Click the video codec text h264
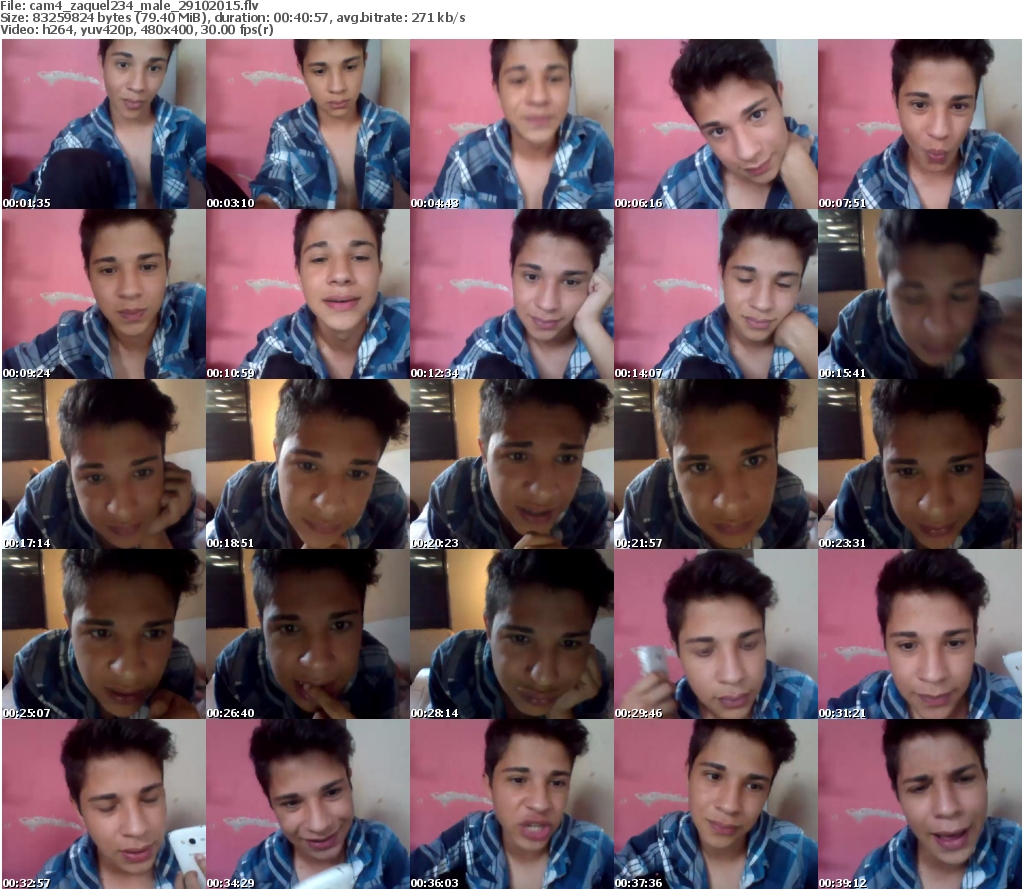This screenshot has width=1024, height=889. 57,29
